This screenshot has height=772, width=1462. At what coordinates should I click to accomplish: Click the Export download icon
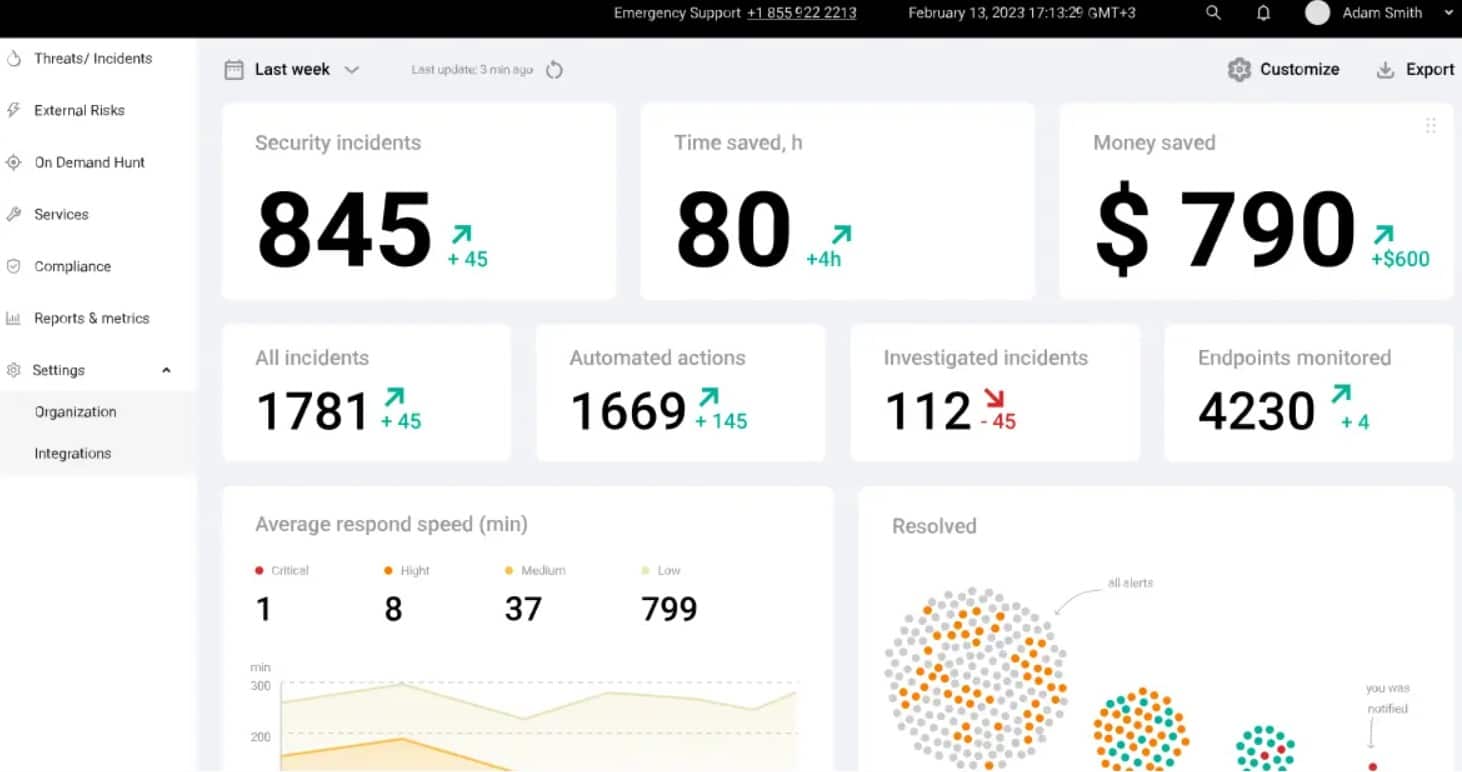coord(1385,70)
